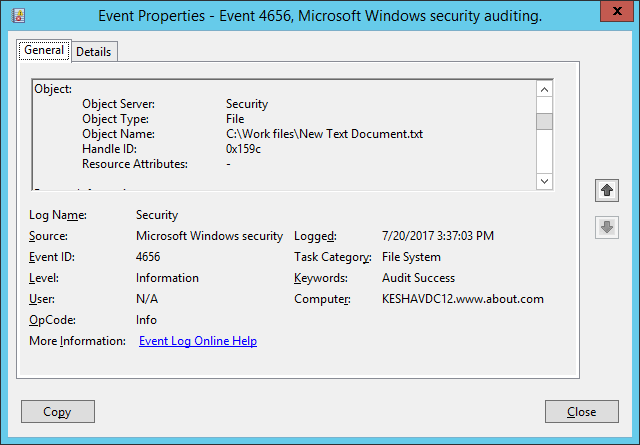
Task: Click the next event down arrow button
Action: coord(607,227)
